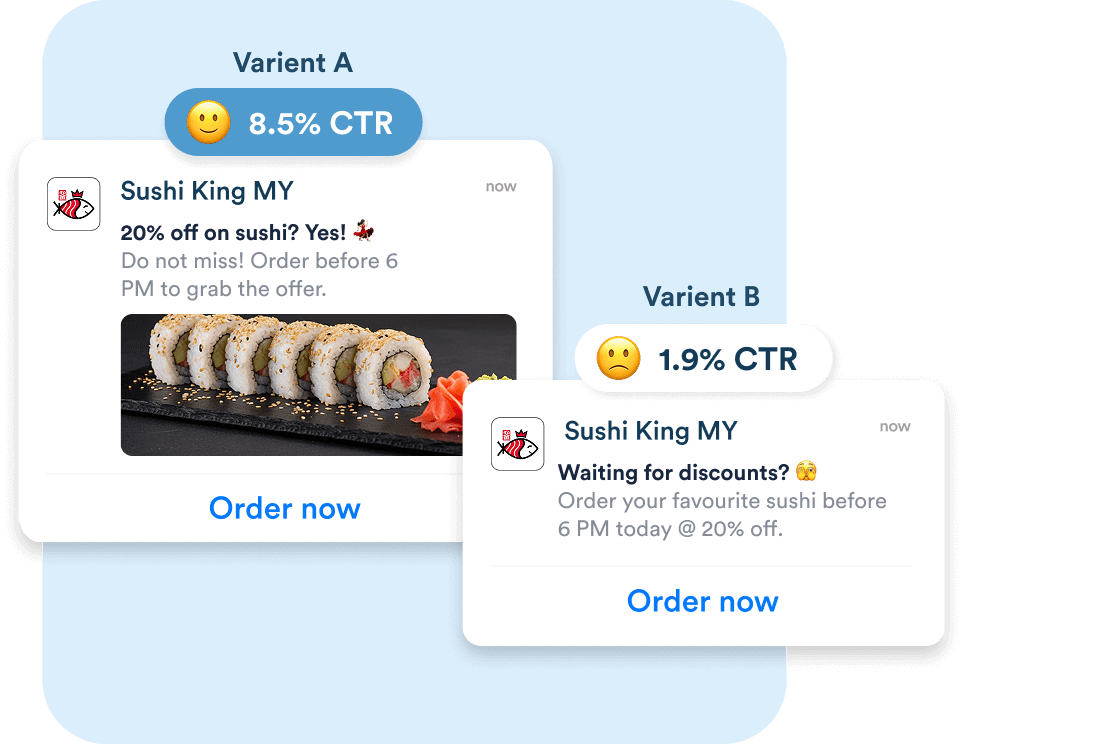This screenshot has height=744, width=1099.
Task: Click the 'Sushi King MY' title in Variant A
Action: (x=207, y=191)
